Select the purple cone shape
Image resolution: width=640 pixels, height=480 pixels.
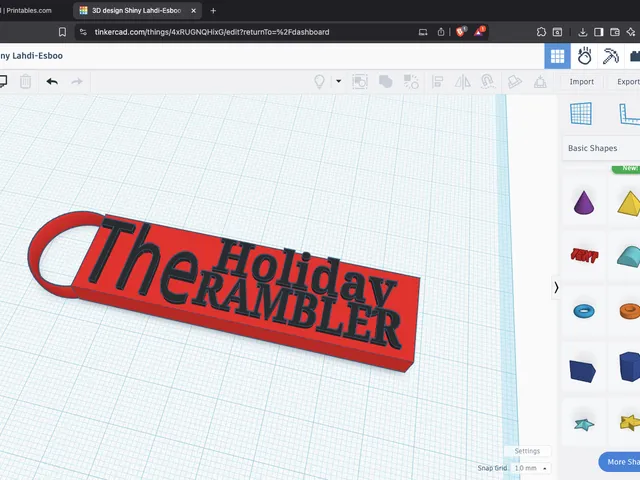584,202
